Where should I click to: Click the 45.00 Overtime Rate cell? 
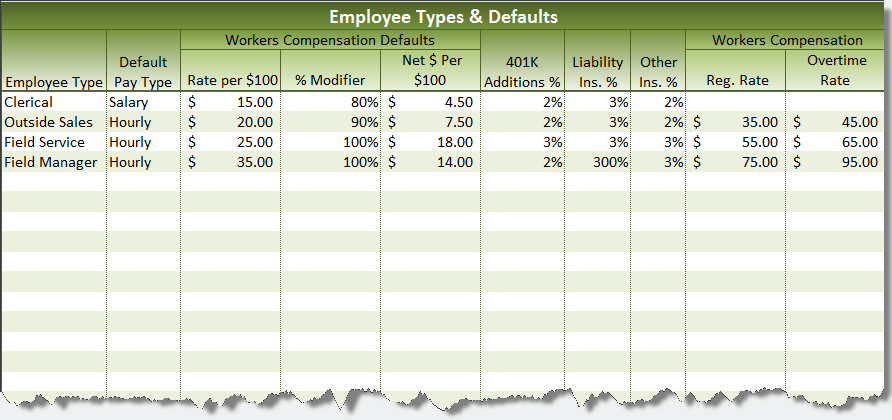(837, 122)
